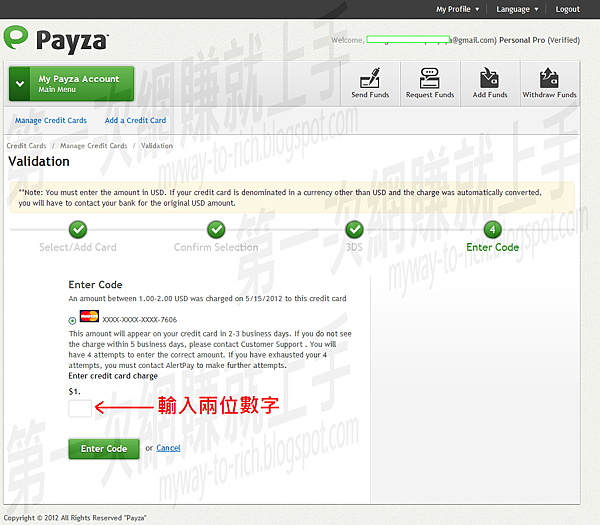The width and height of the screenshot is (600, 525).
Task: Click the Validation page heading
Action: coord(39,161)
